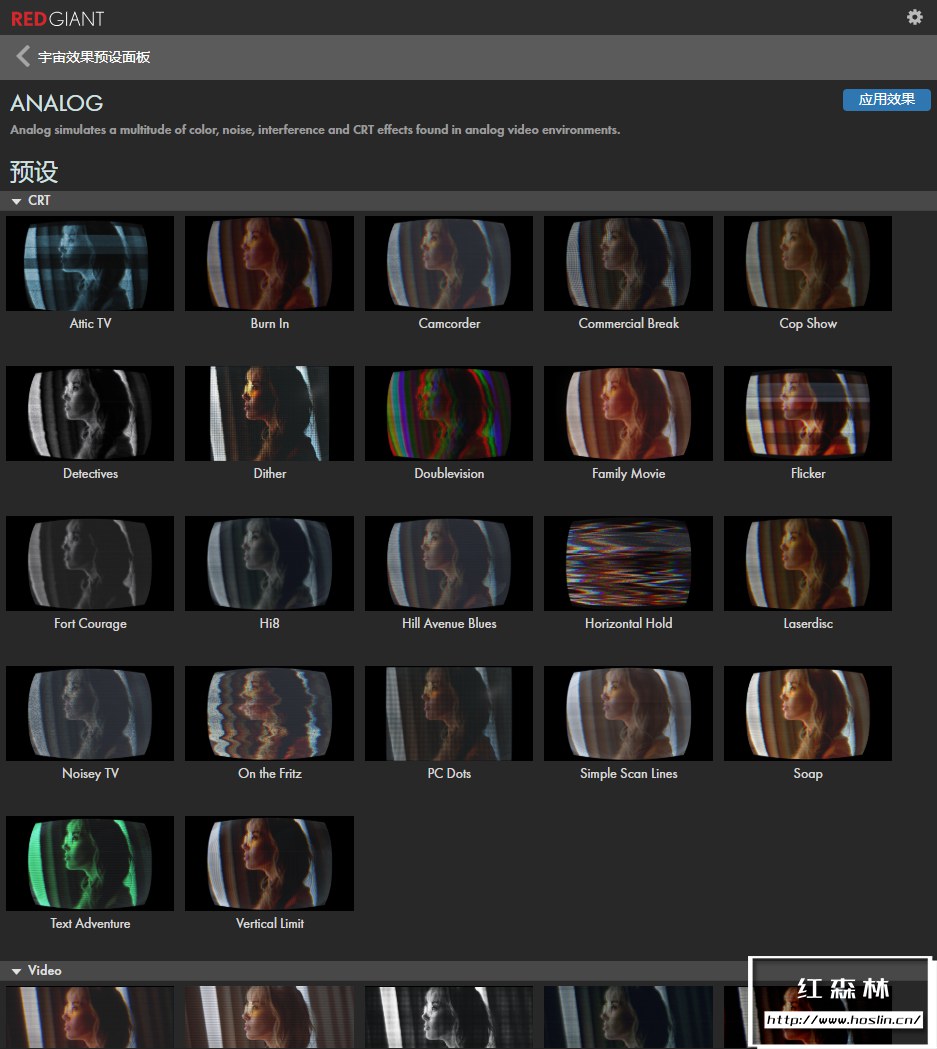Pick the Soap preset thumbnail
The width and height of the screenshot is (937, 1049).
click(x=808, y=712)
